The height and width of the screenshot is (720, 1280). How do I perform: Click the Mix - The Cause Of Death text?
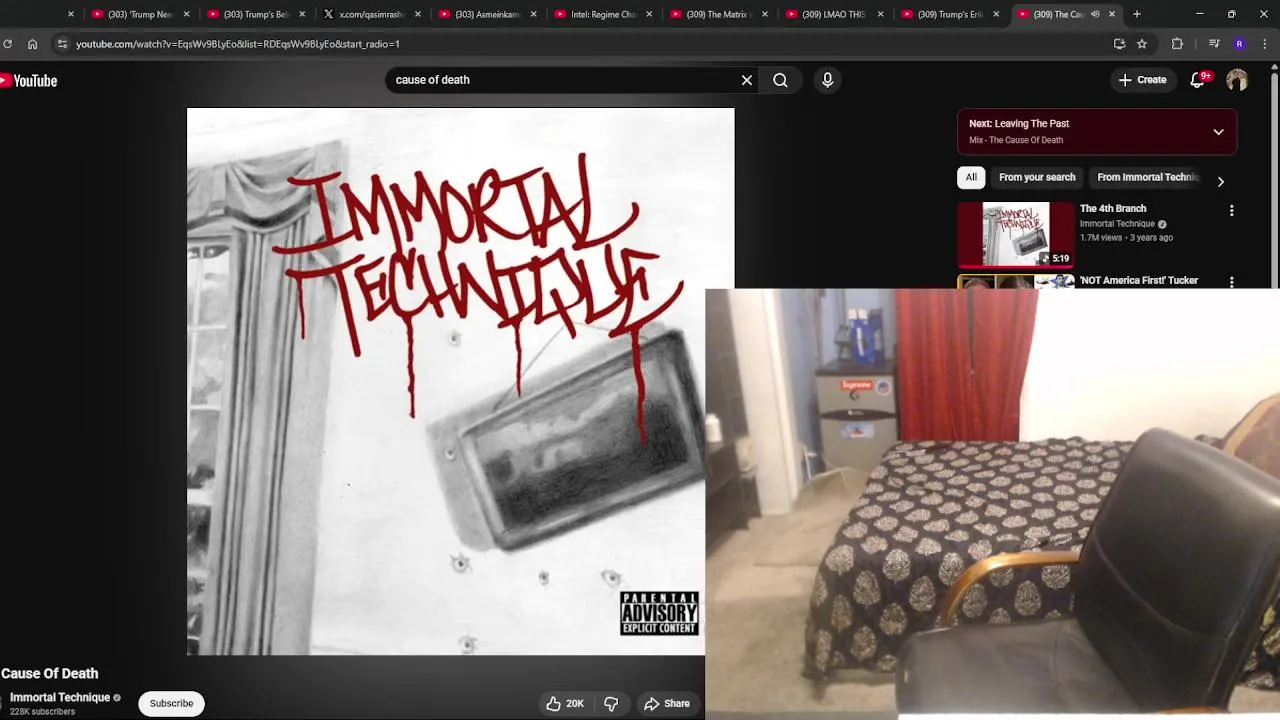[1016, 140]
